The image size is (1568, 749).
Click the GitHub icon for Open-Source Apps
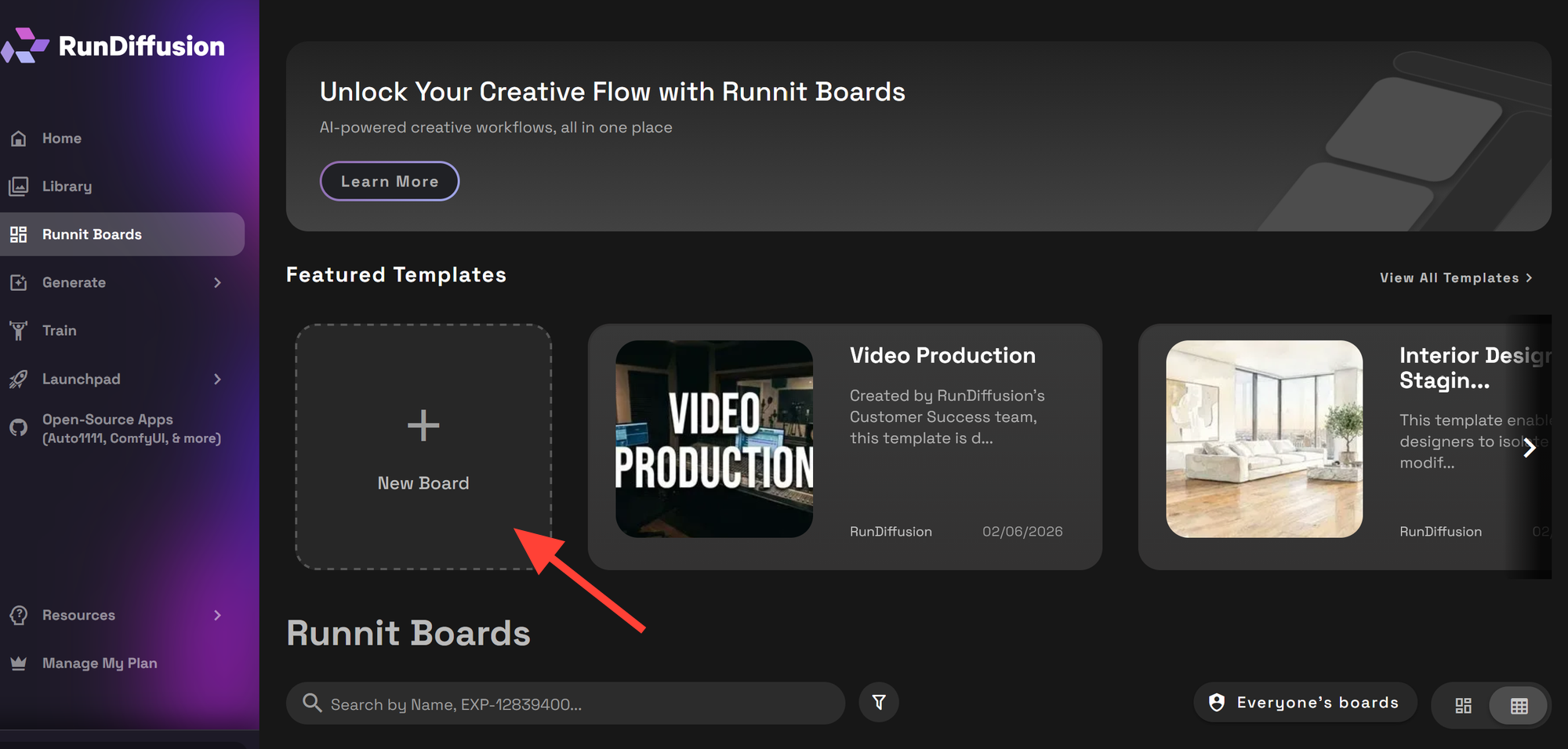tap(19, 427)
